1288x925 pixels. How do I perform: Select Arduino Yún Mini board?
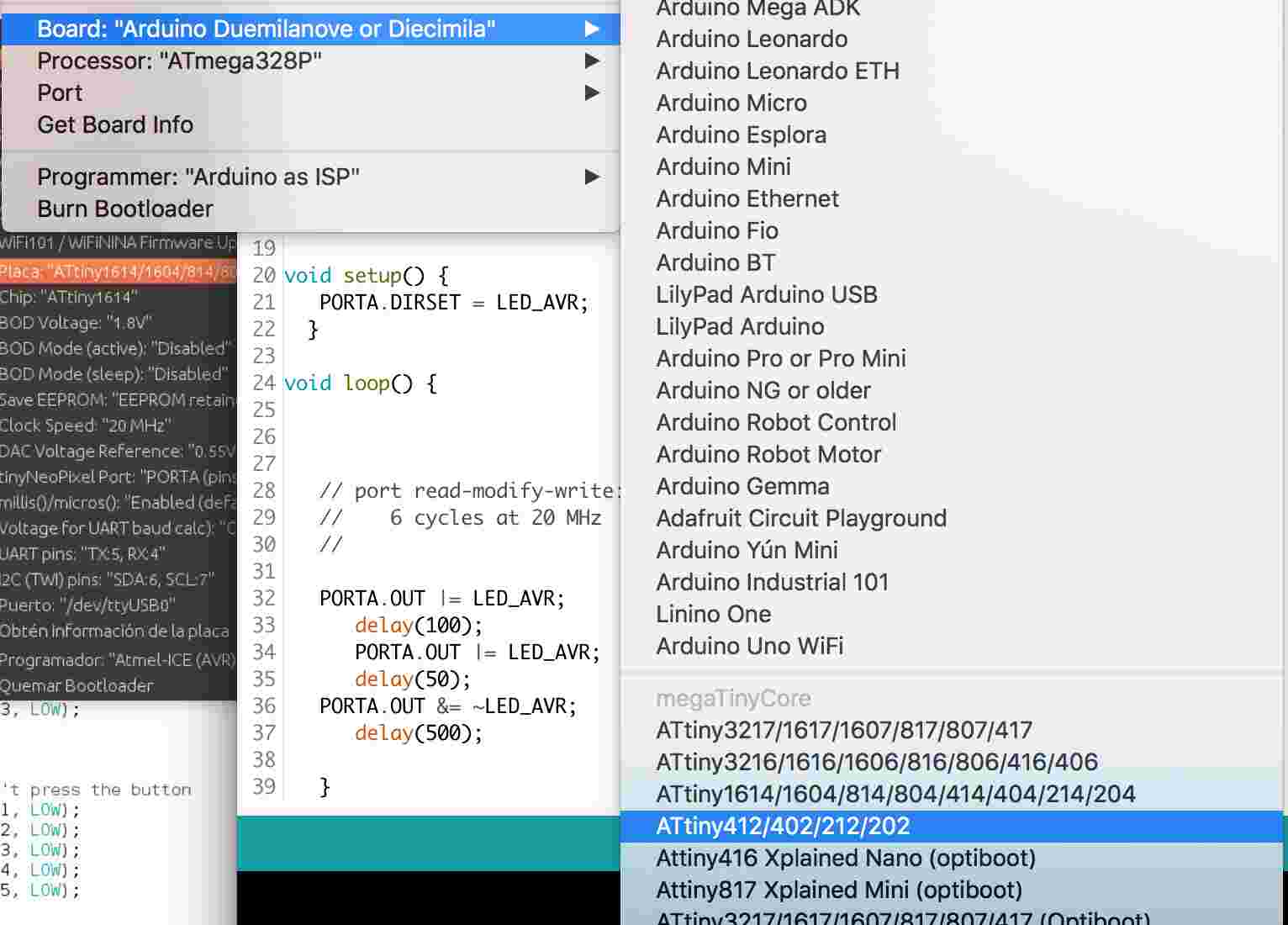(952, 550)
